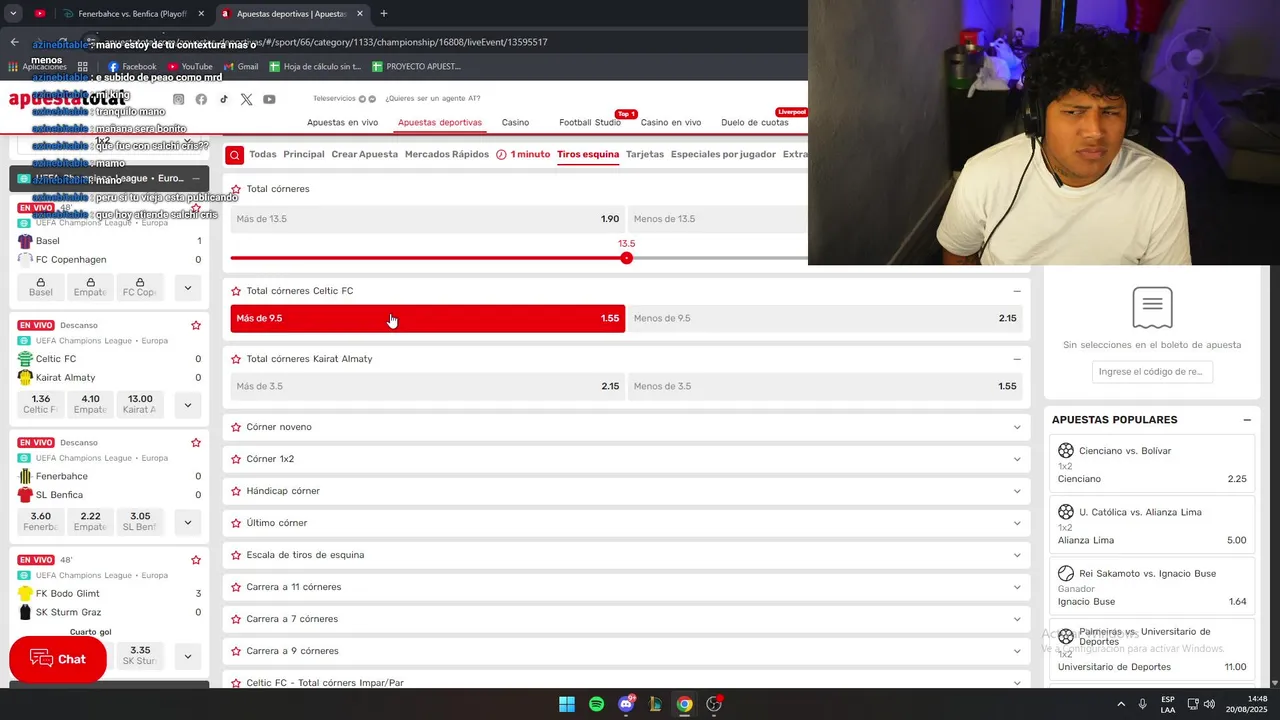
Task: Adjust the 13.5 total corners slider handle
Action: (626, 258)
